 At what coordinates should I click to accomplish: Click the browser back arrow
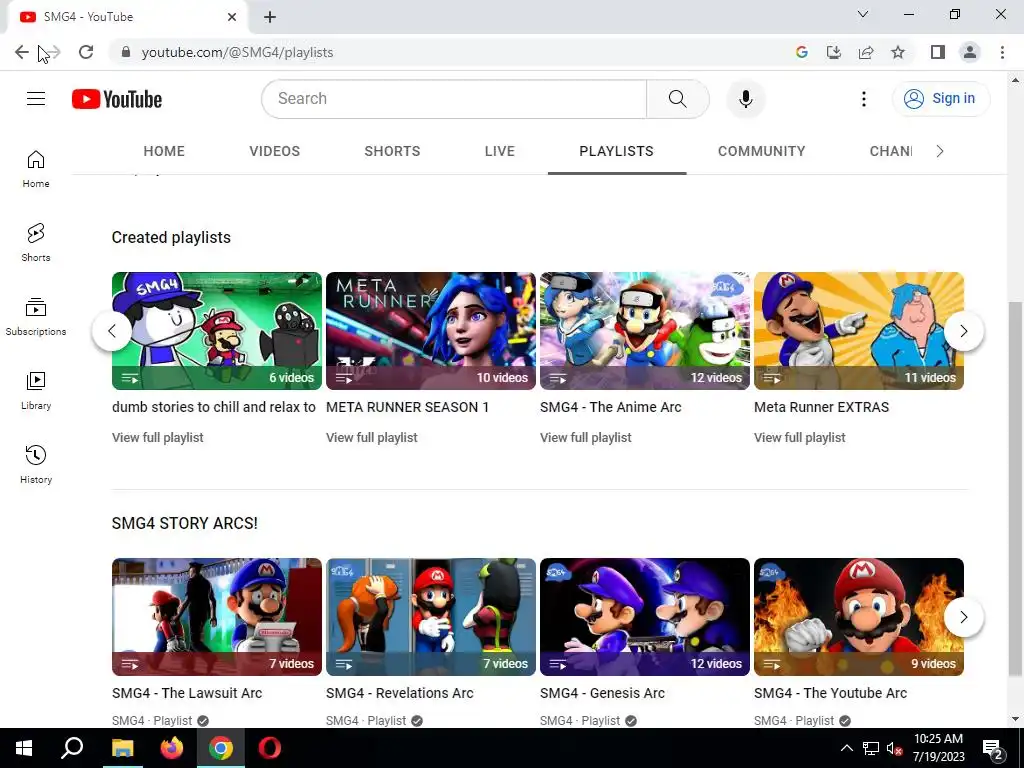(22, 52)
